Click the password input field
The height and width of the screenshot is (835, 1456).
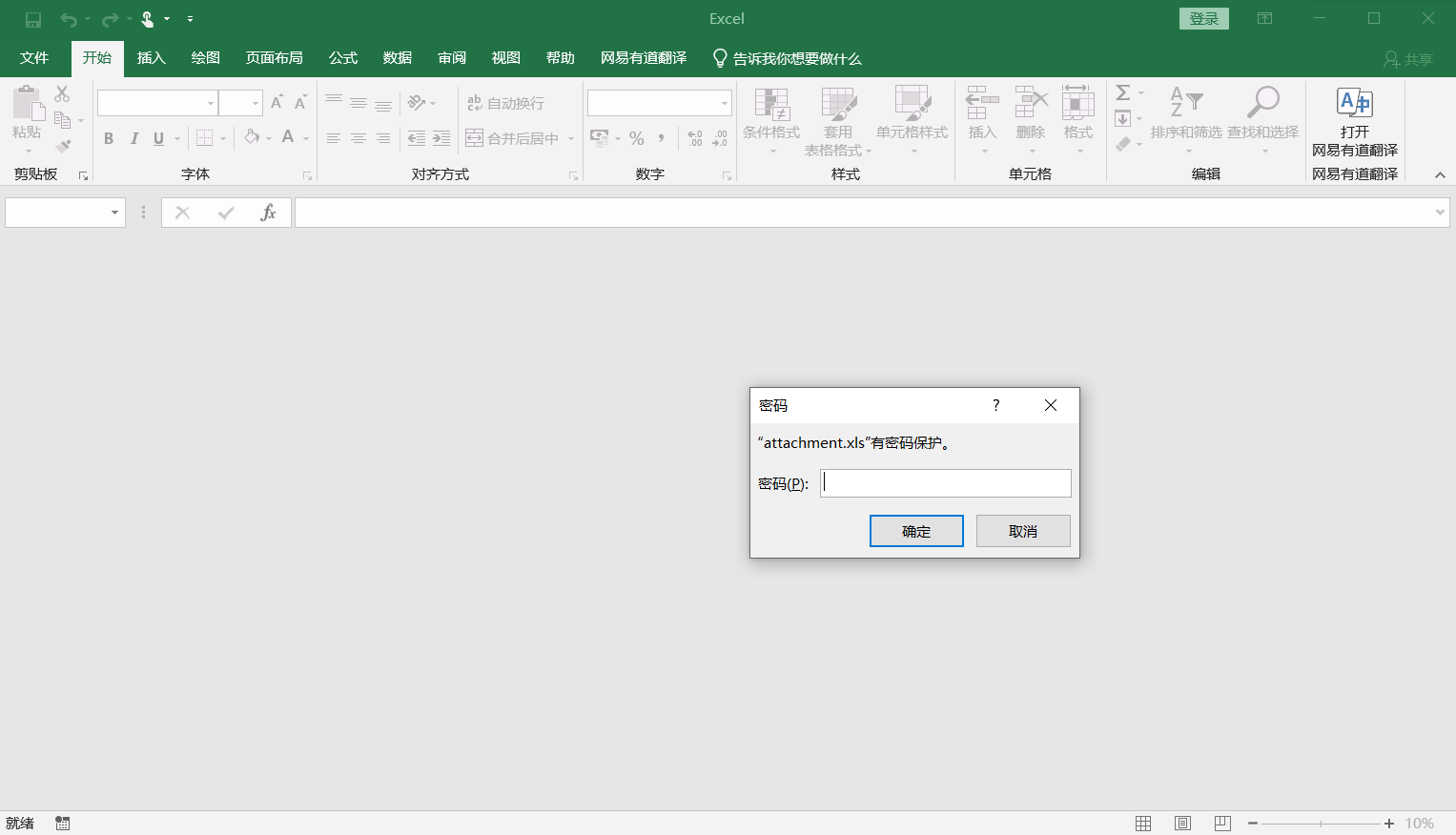click(946, 483)
